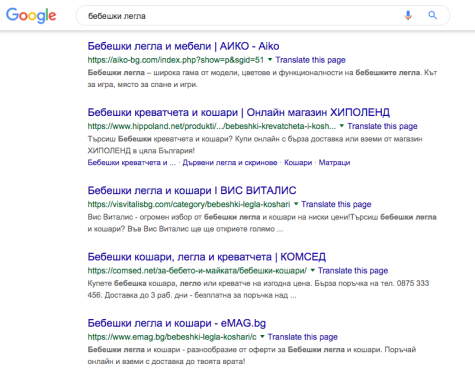Click the blue magnifying glass search icon

point(433,15)
